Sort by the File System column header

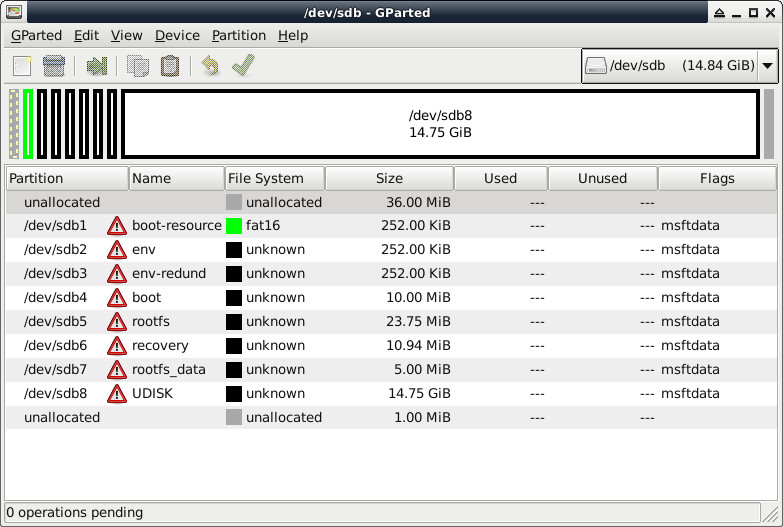click(274, 178)
